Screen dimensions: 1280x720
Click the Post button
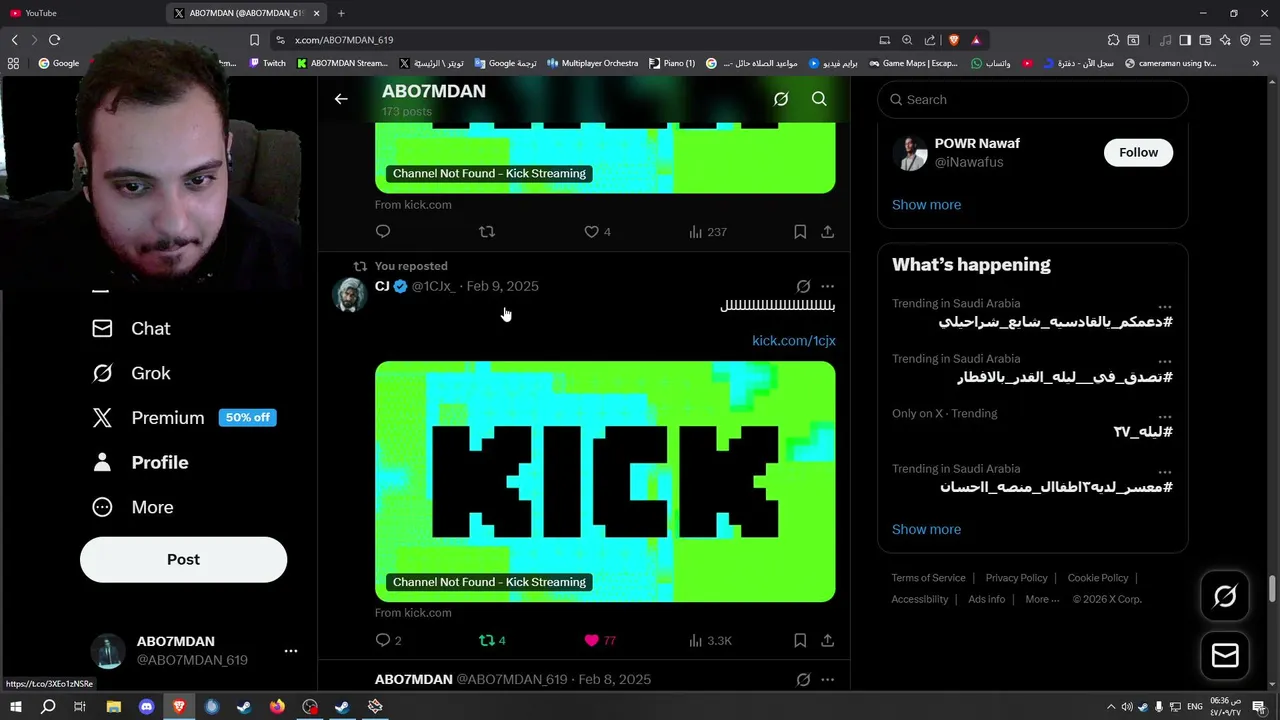[183, 560]
